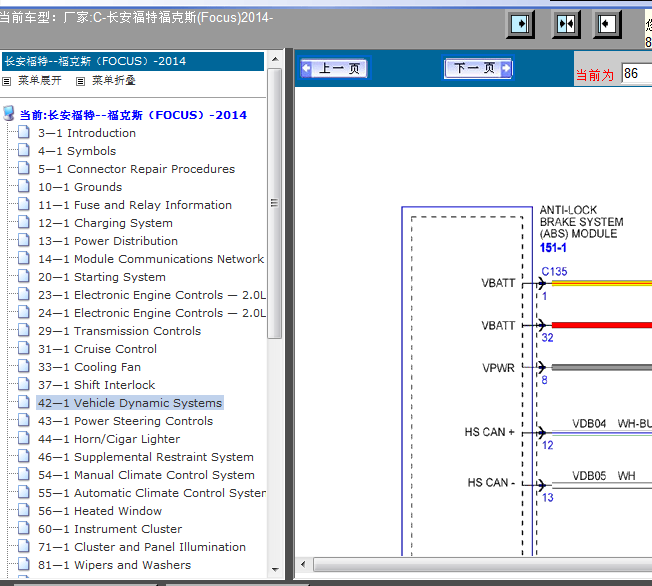Open 60—1 Instrument Cluster
The height and width of the screenshot is (586, 652).
pyautogui.click(x=110, y=529)
